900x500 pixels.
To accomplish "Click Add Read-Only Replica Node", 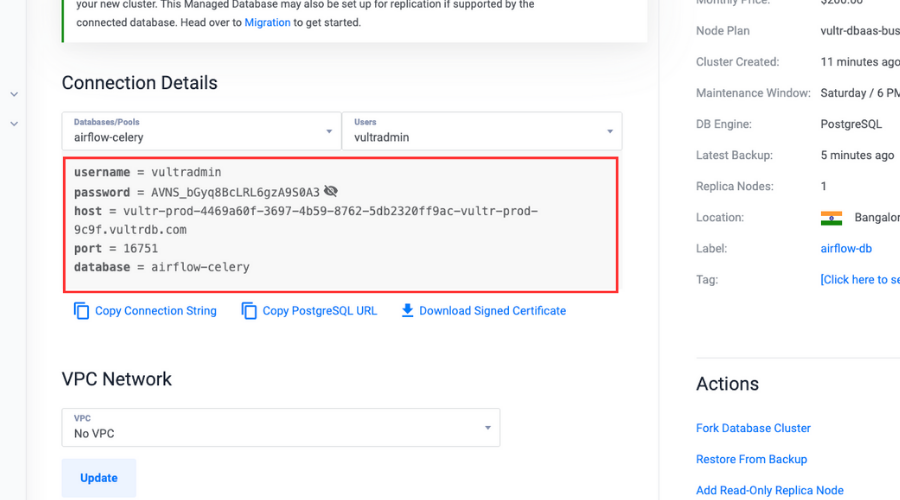I will [x=770, y=490].
